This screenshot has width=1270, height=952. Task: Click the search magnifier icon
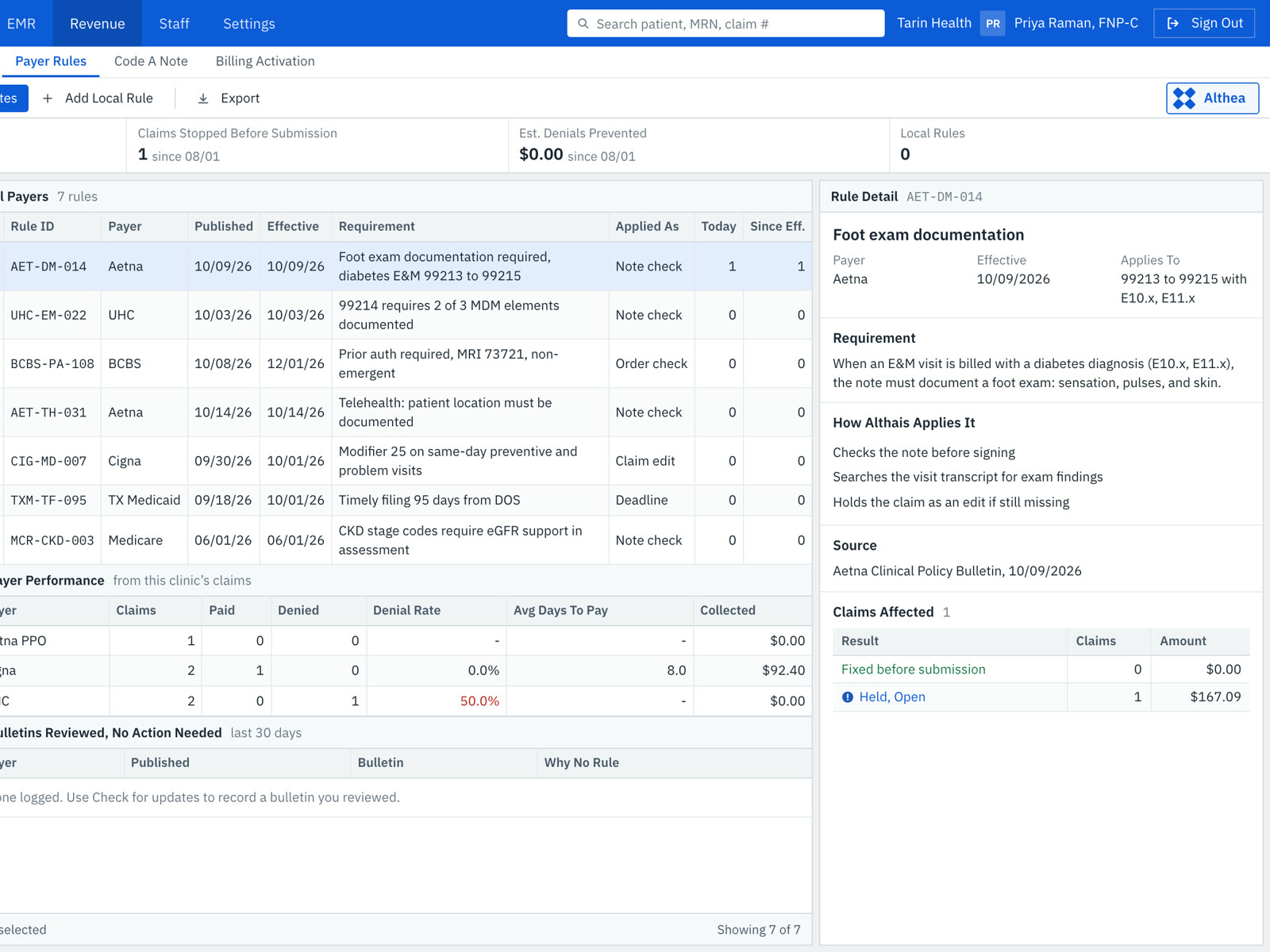[583, 24]
